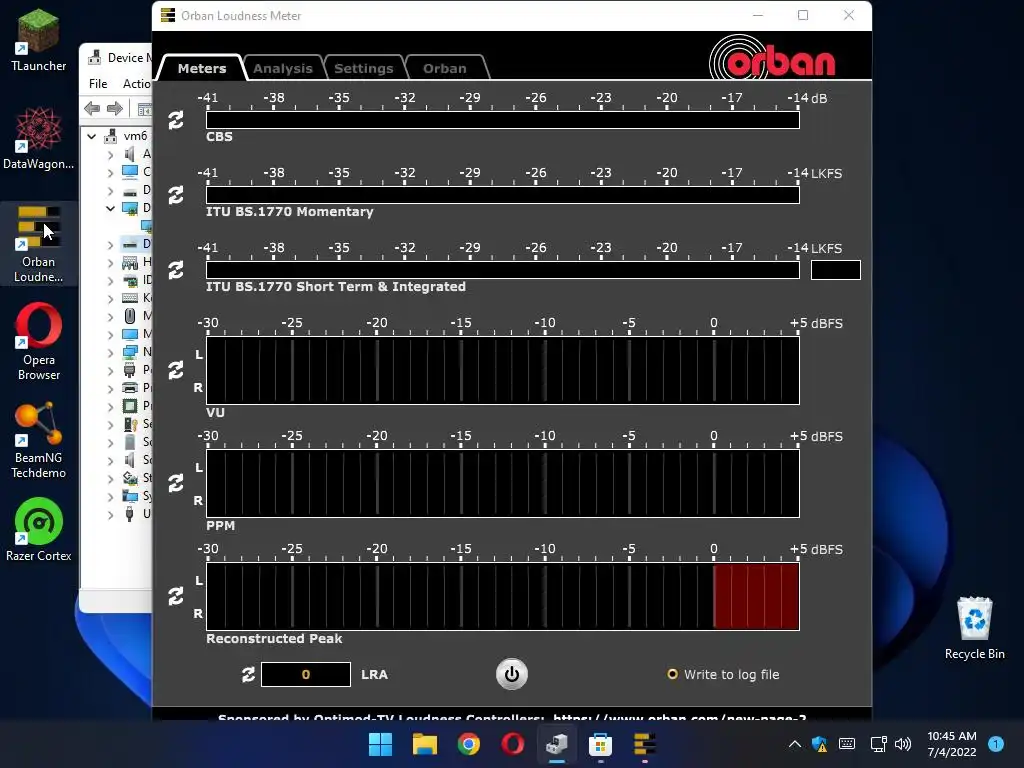This screenshot has height=768, width=1024.
Task: Open the DataWagon desktop shortcut
Action: (39, 138)
